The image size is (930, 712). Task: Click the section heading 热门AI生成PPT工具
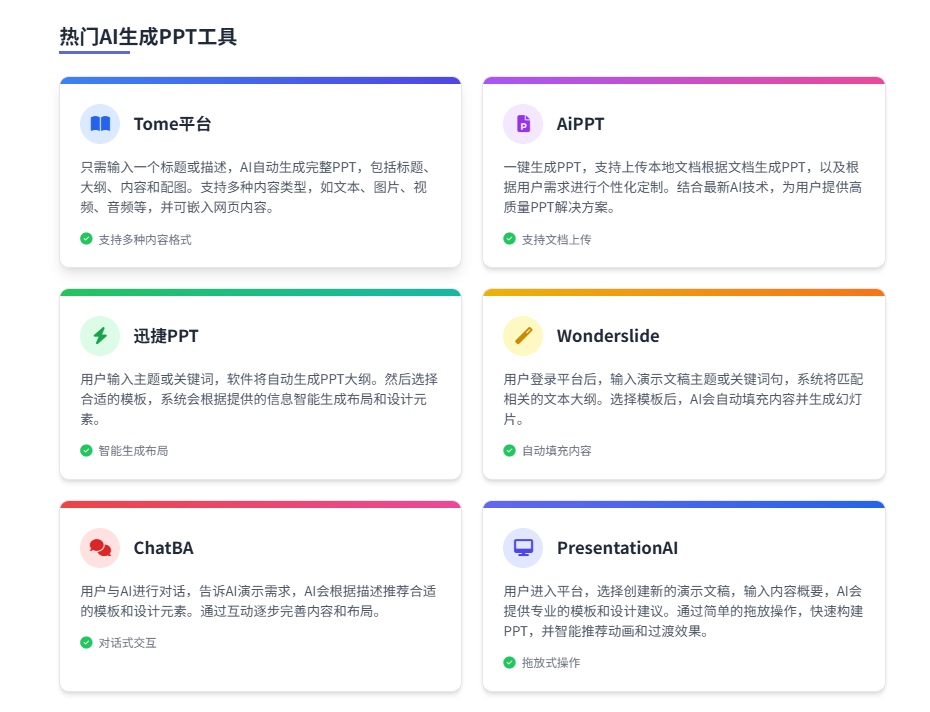(148, 37)
